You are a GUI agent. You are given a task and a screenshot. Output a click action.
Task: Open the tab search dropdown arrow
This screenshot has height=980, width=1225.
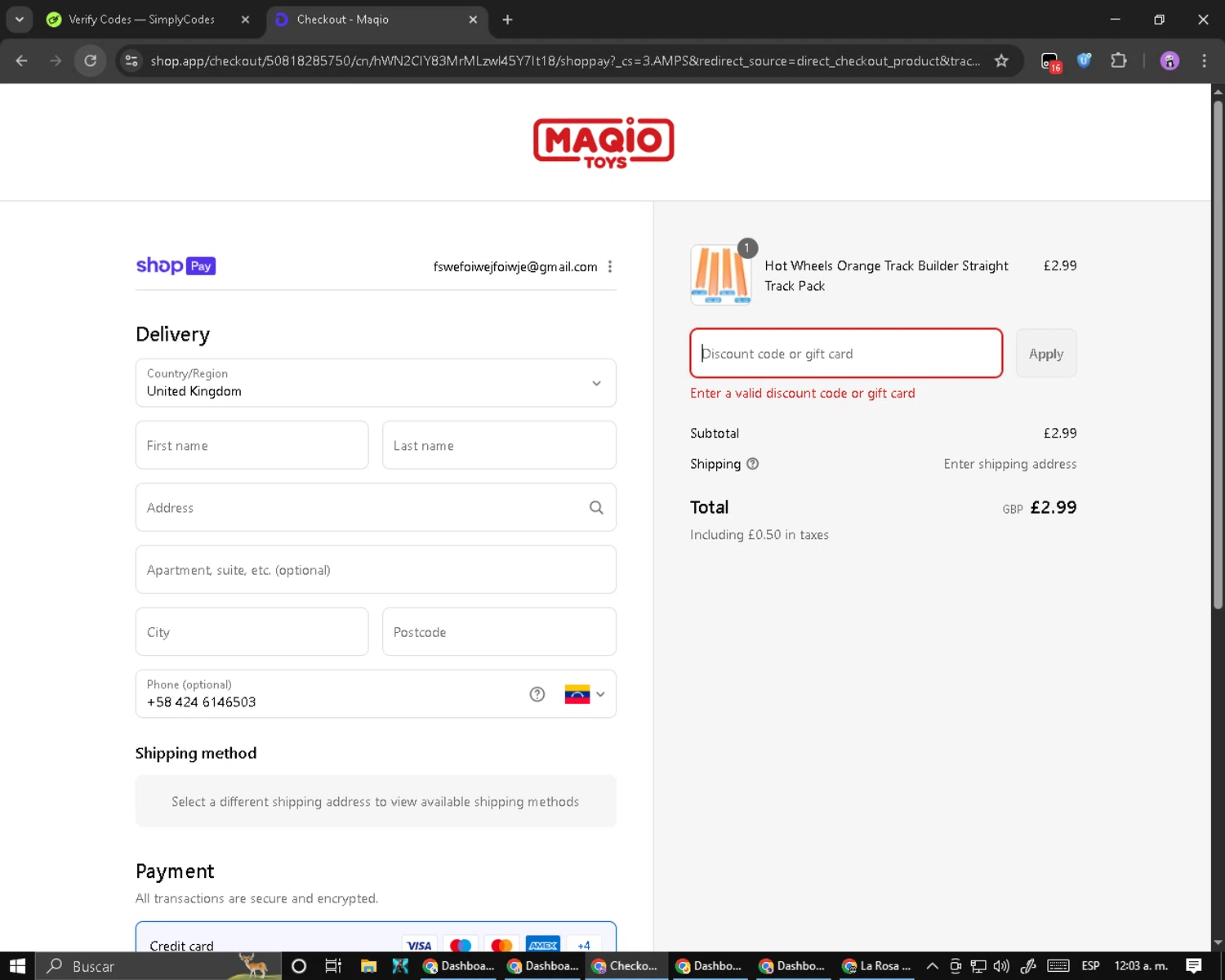coord(19,20)
